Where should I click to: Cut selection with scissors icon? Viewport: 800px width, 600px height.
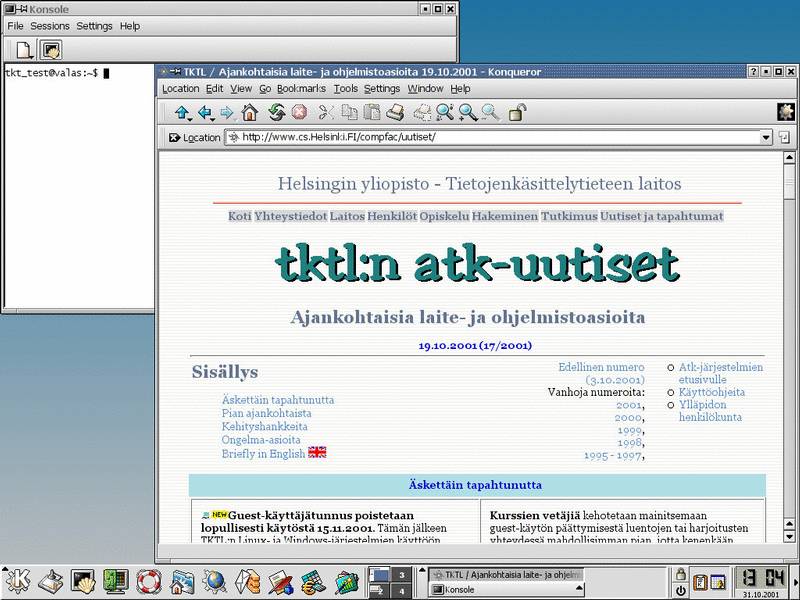click(326, 113)
